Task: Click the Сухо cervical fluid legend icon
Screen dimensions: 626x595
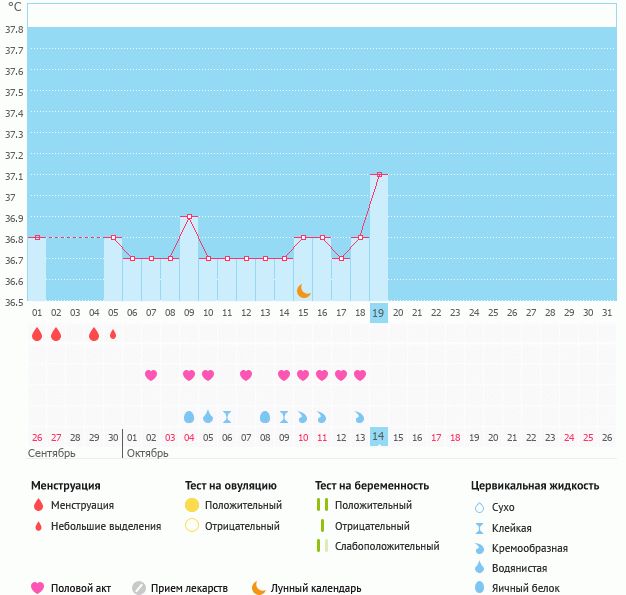Action: [x=479, y=508]
